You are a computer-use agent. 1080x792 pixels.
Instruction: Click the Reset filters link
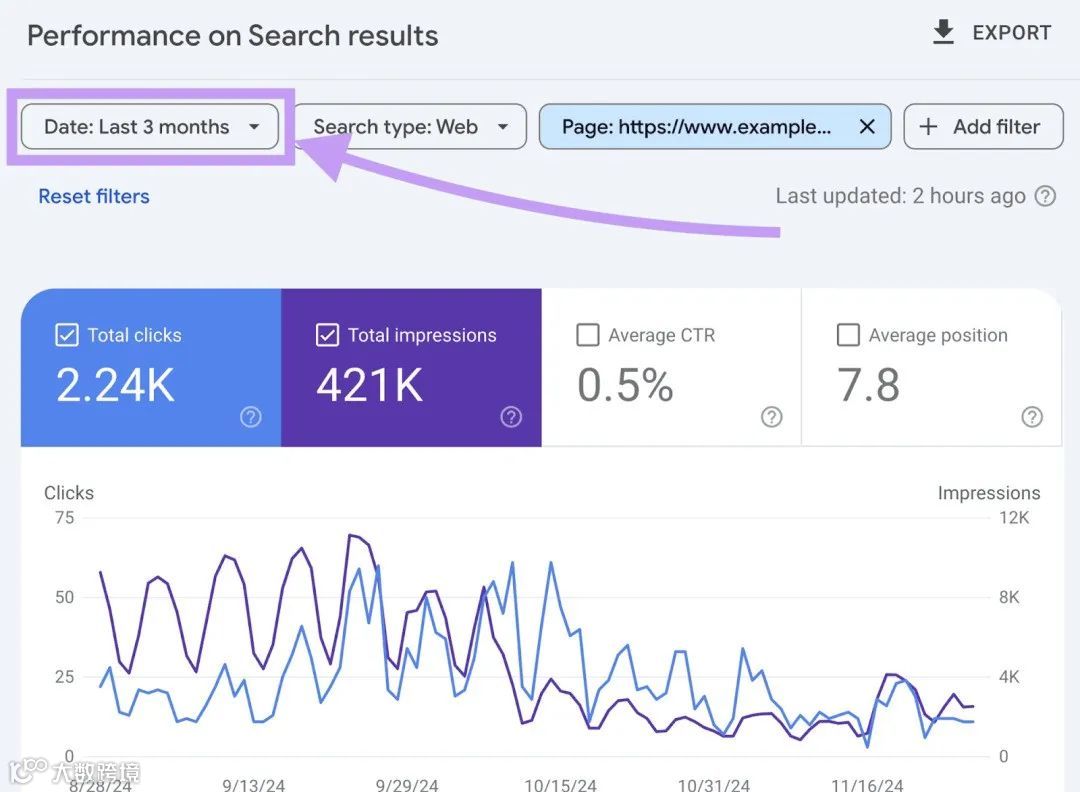pyautogui.click(x=94, y=196)
